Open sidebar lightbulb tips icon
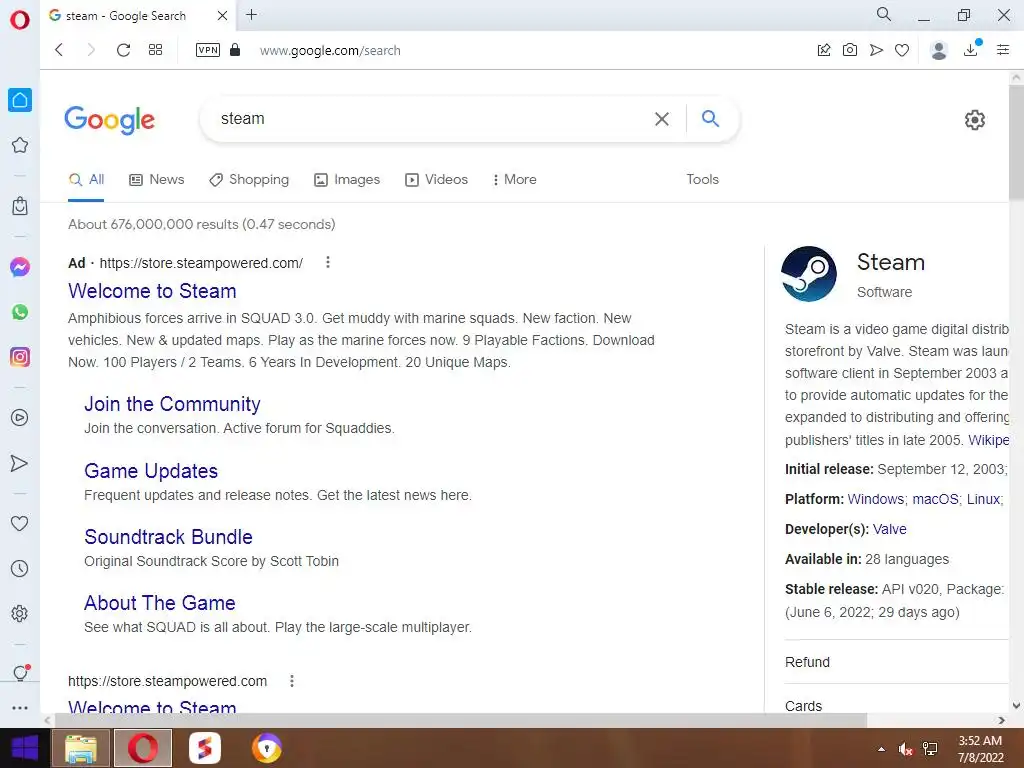The image size is (1024, 768). 20,673
